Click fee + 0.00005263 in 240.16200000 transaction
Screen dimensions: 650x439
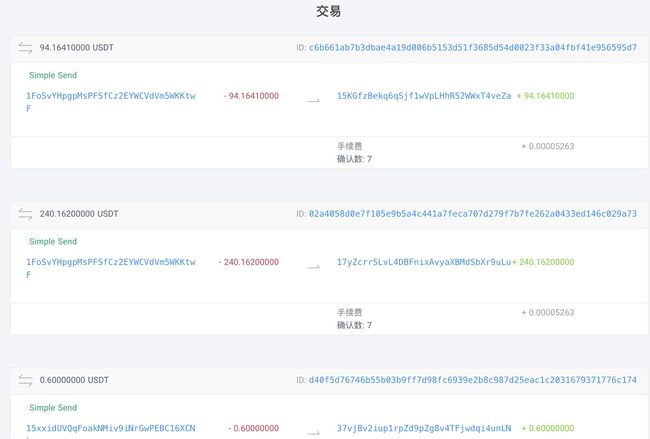point(548,313)
